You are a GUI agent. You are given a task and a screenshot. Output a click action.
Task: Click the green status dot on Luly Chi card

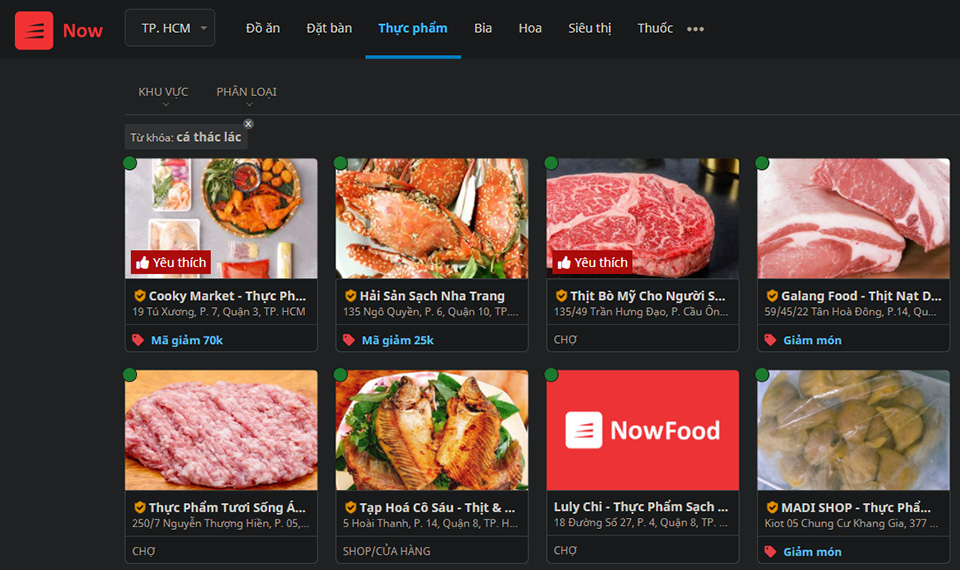pyautogui.click(x=551, y=375)
